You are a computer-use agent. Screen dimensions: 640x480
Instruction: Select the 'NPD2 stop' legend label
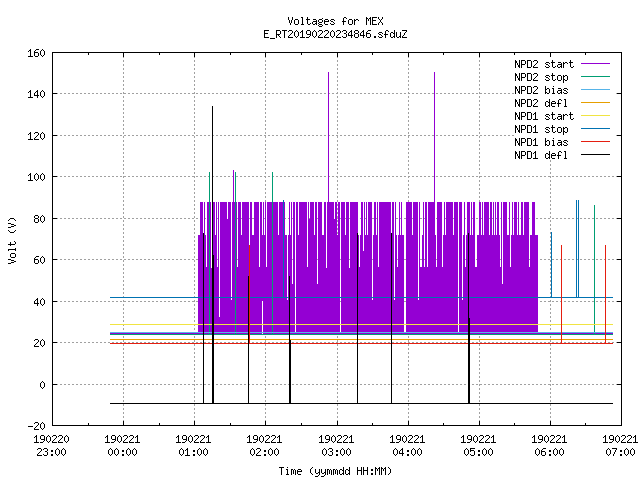(x=541, y=77)
